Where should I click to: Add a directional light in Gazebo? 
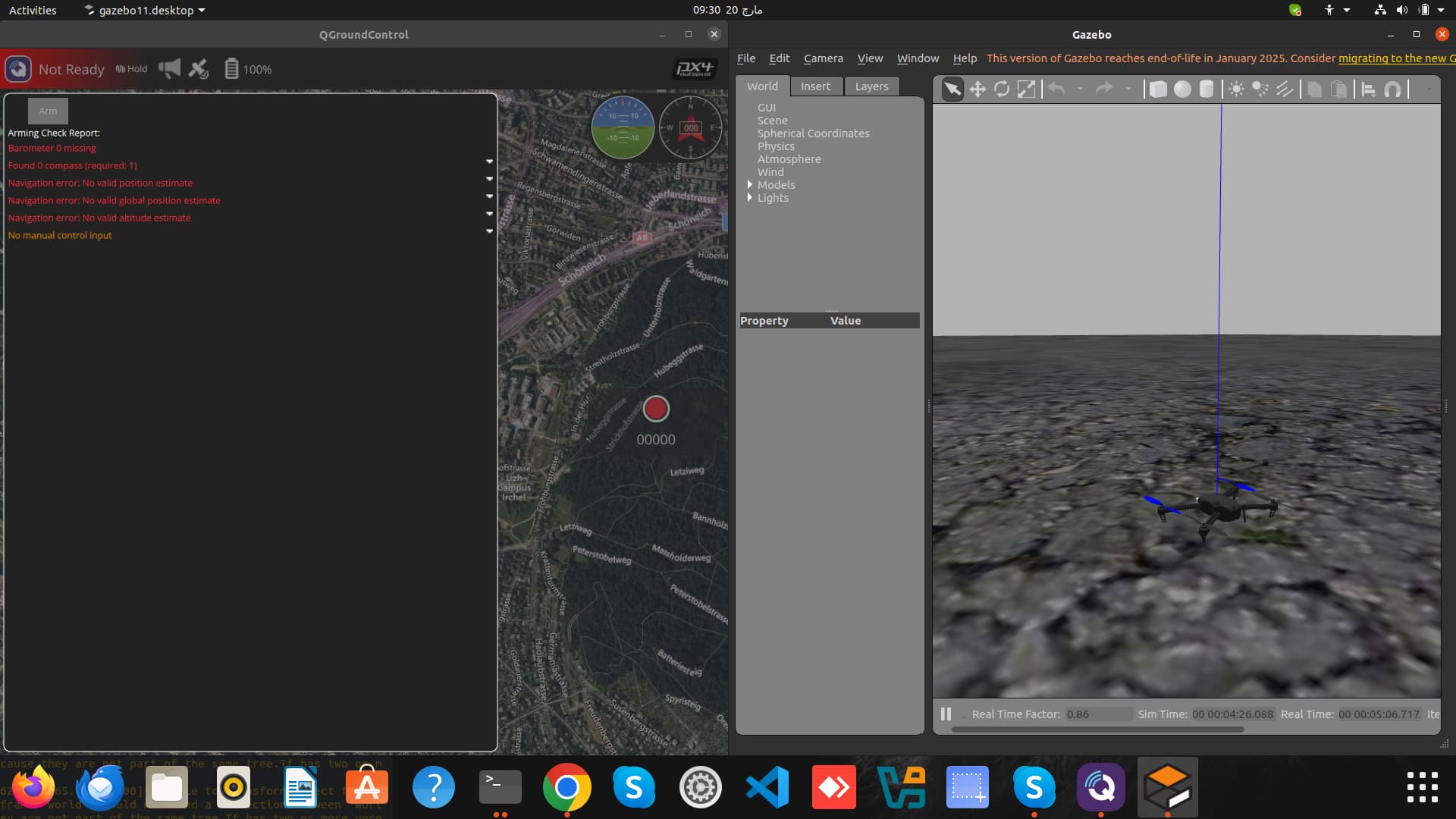click(x=1285, y=89)
